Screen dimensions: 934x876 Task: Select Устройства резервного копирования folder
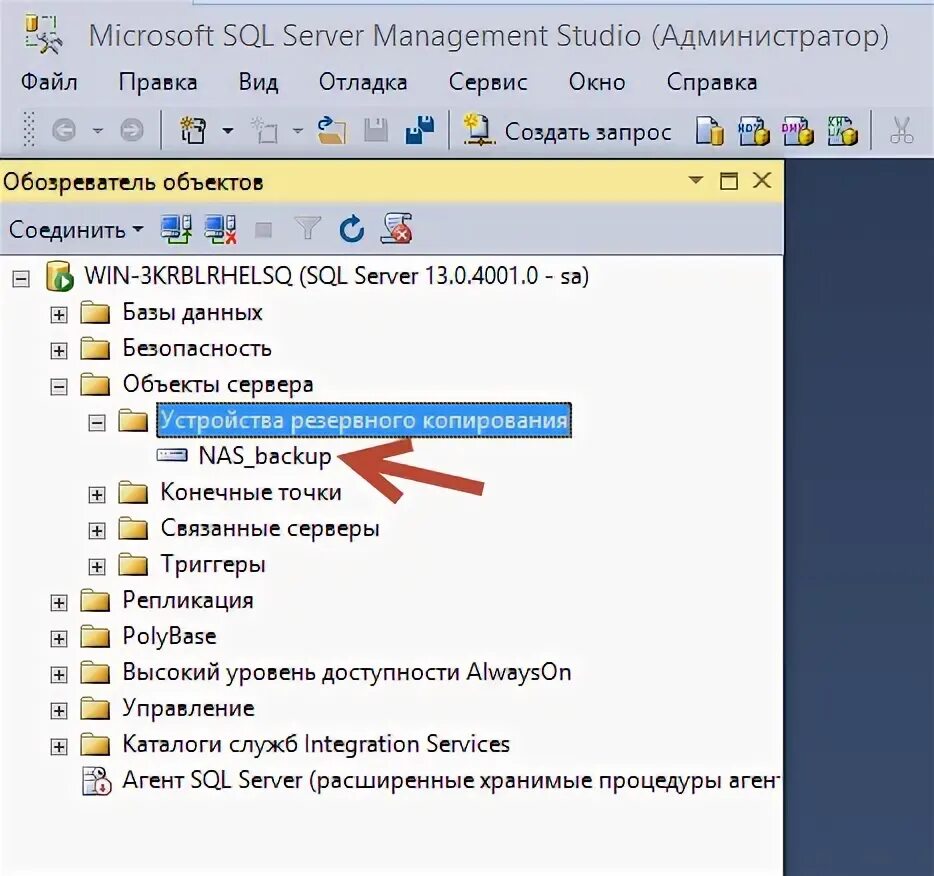pos(364,420)
